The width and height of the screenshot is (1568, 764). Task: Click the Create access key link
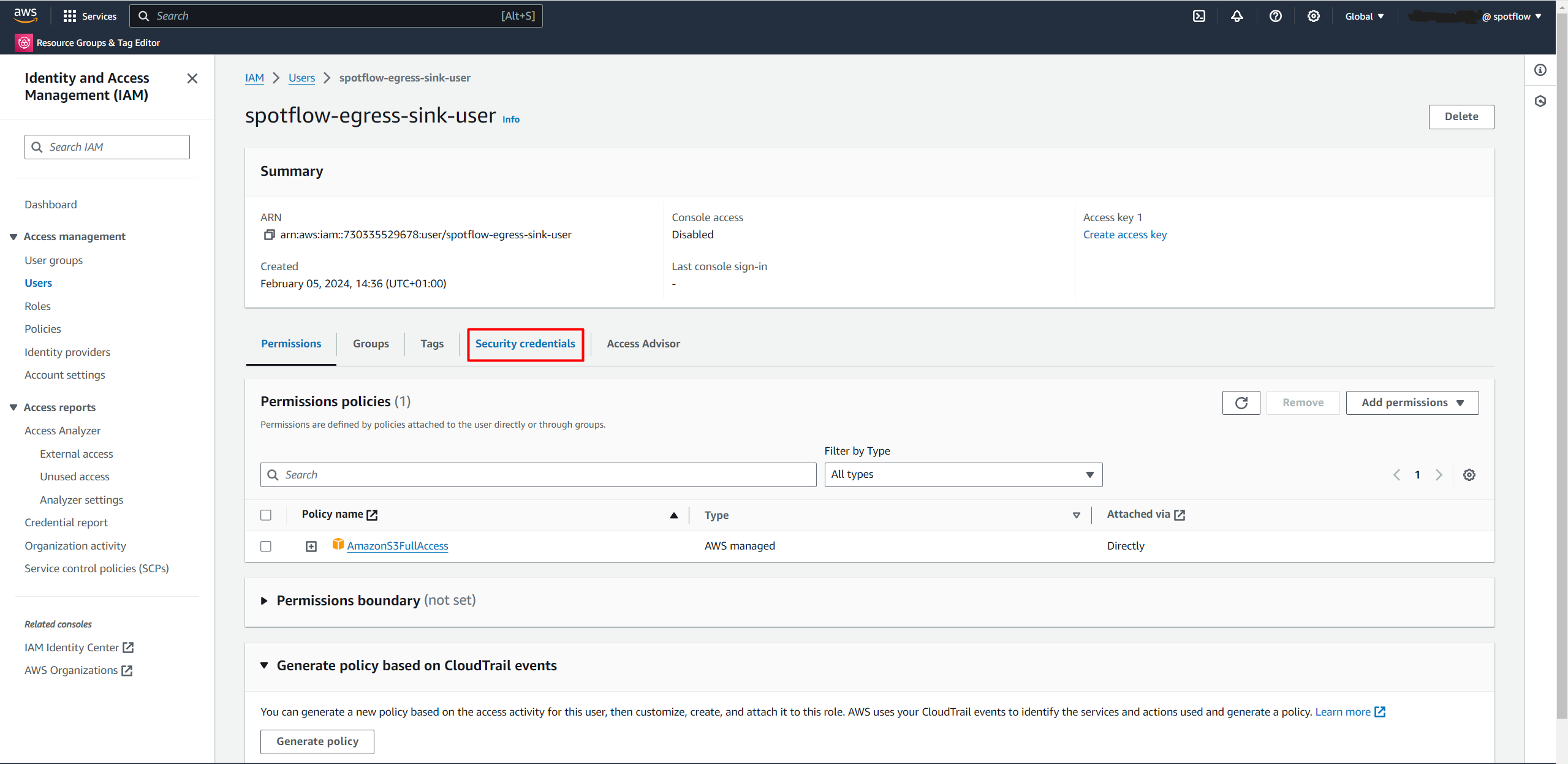[1124, 235]
